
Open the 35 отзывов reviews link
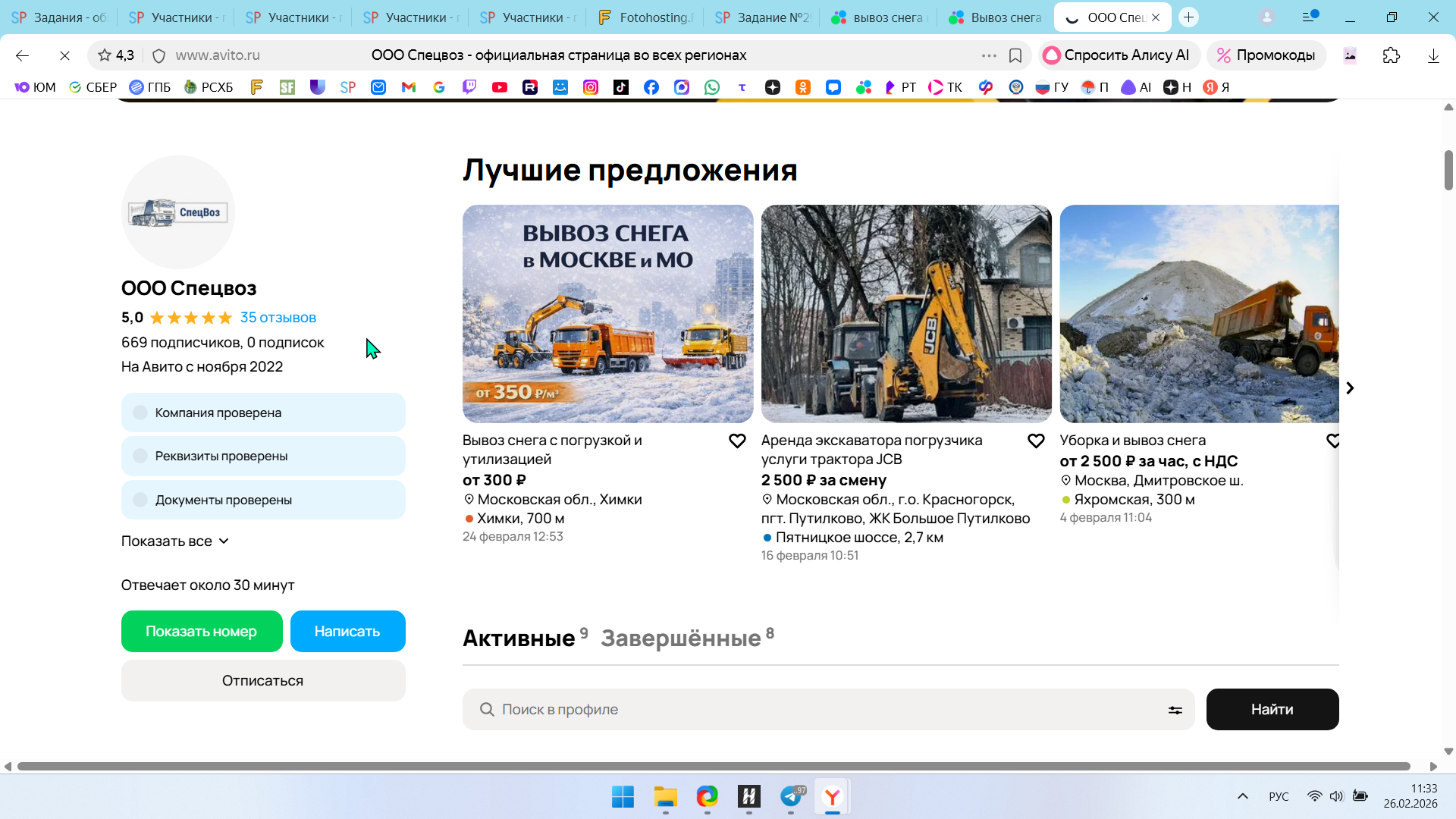tap(278, 318)
